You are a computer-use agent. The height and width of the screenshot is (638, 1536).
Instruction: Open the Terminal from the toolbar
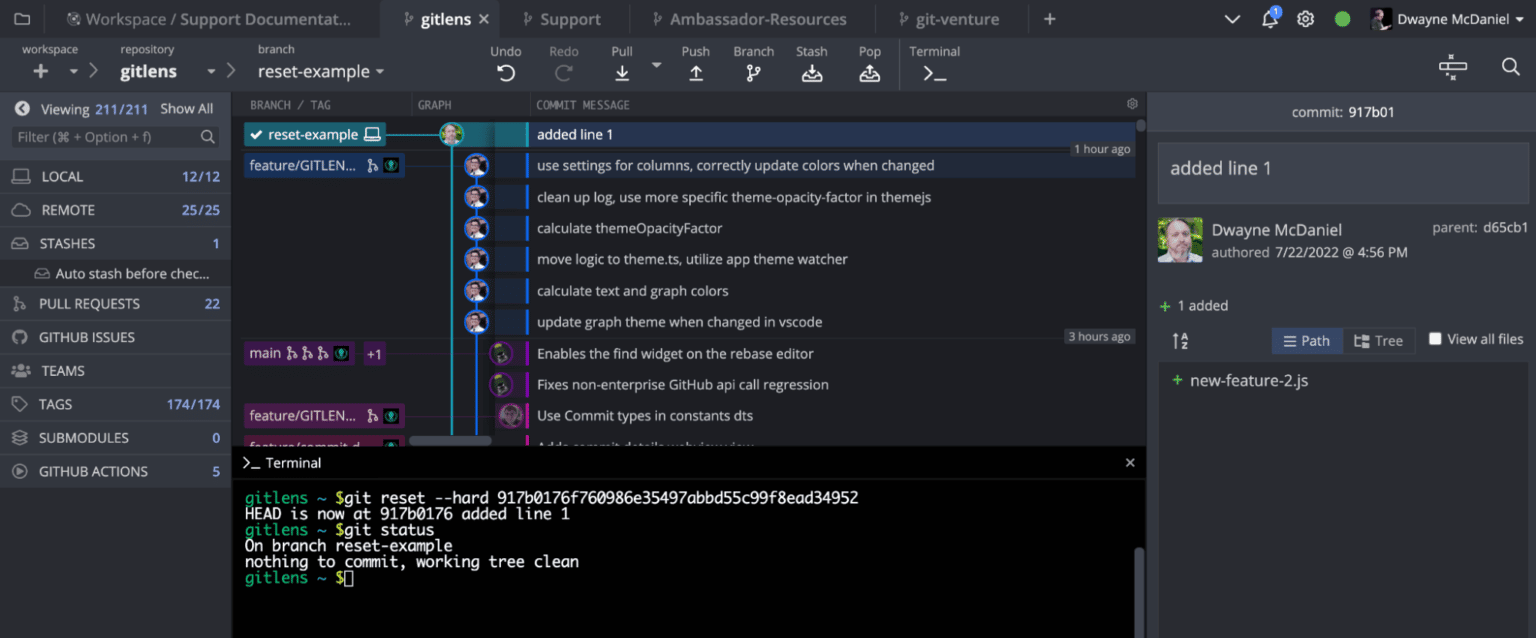934,72
